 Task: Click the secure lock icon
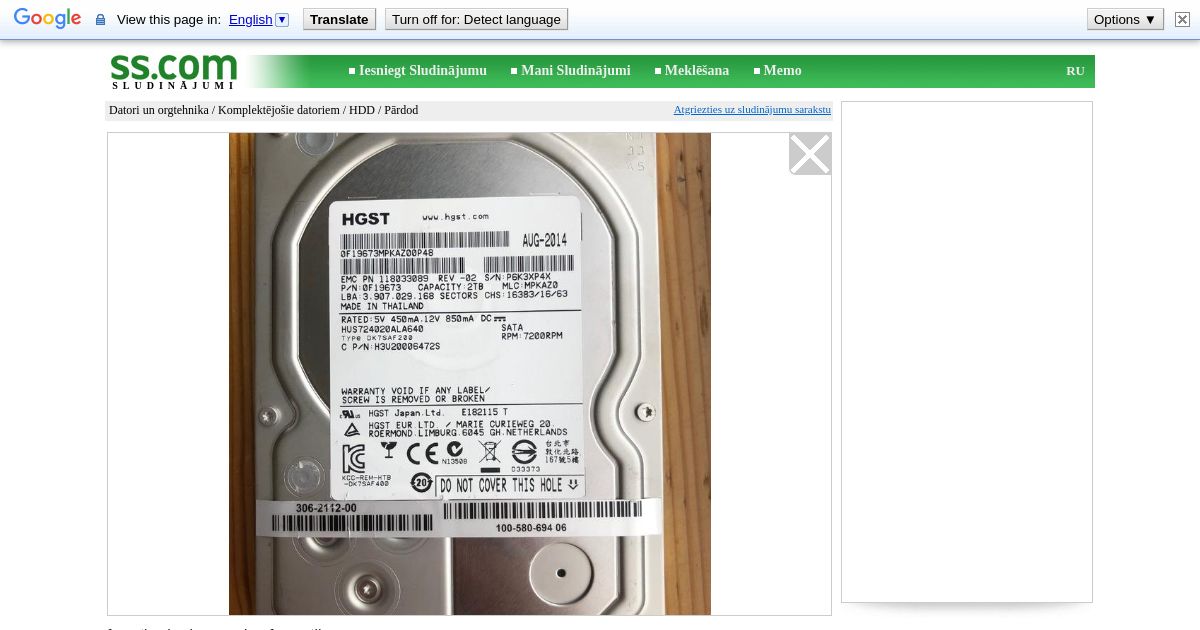tap(100, 20)
